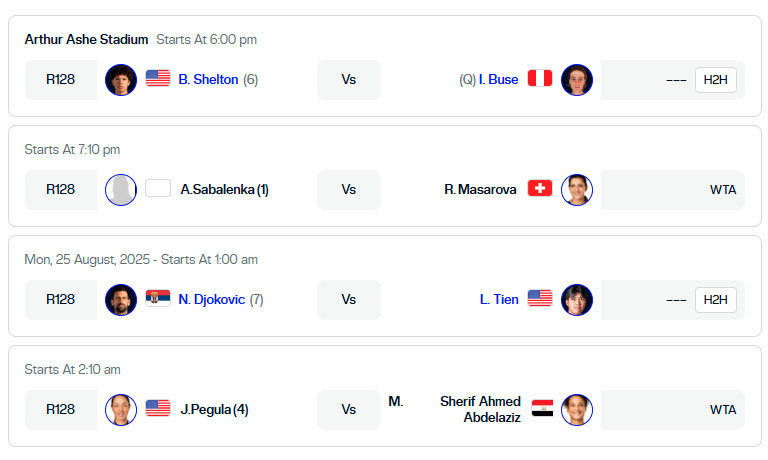Screen dimensions: 768x460
Task: Click N. Djokovic's player photo
Action: [121, 300]
